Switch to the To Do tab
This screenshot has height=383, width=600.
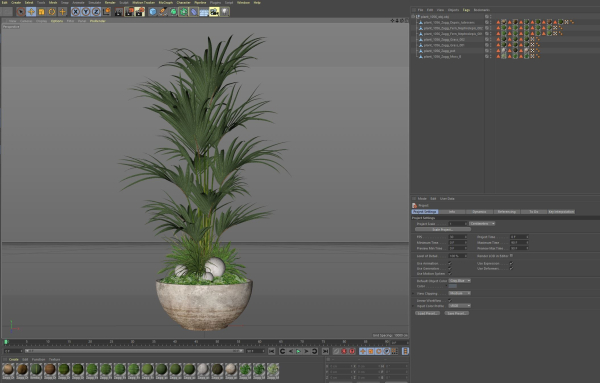pos(534,212)
